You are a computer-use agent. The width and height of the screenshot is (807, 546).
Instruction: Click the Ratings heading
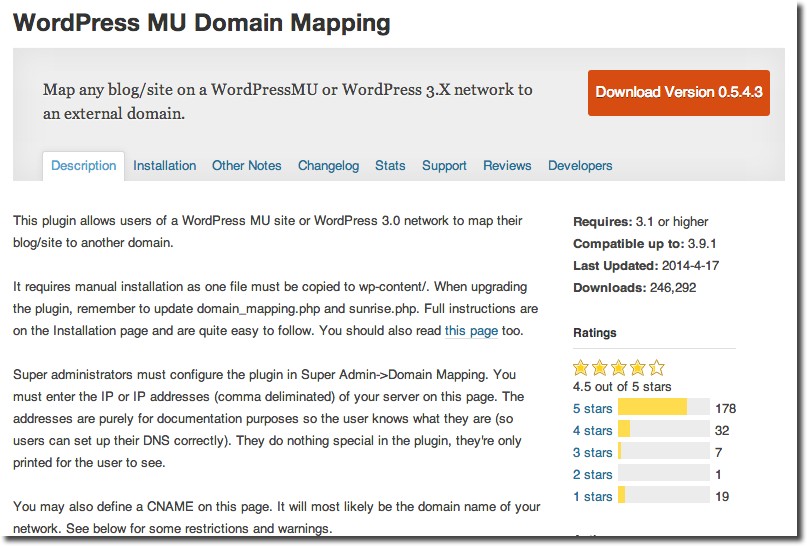click(594, 333)
